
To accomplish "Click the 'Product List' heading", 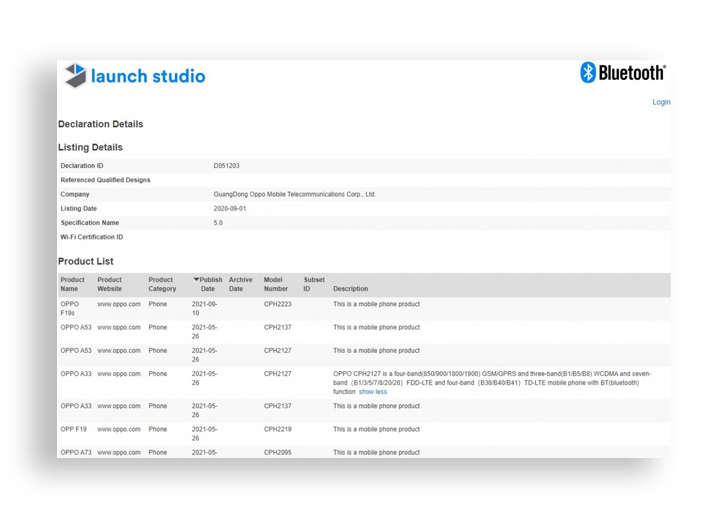I will [85, 261].
